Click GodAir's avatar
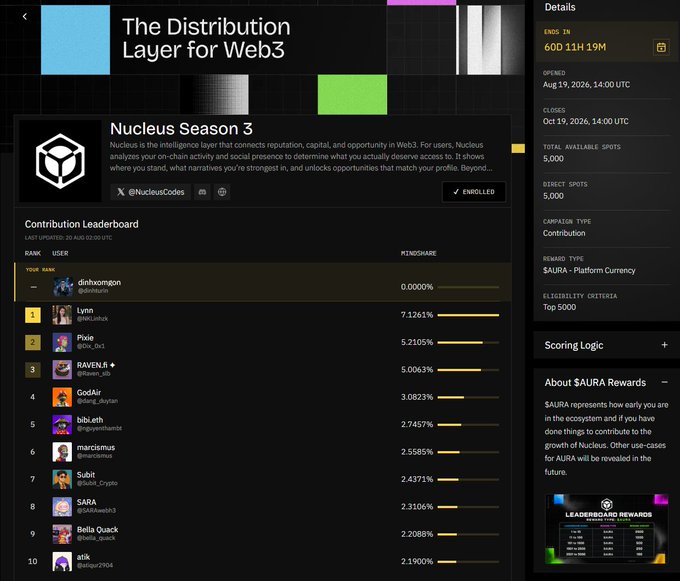Viewport: 680px width, 581px height. (62, 397)
